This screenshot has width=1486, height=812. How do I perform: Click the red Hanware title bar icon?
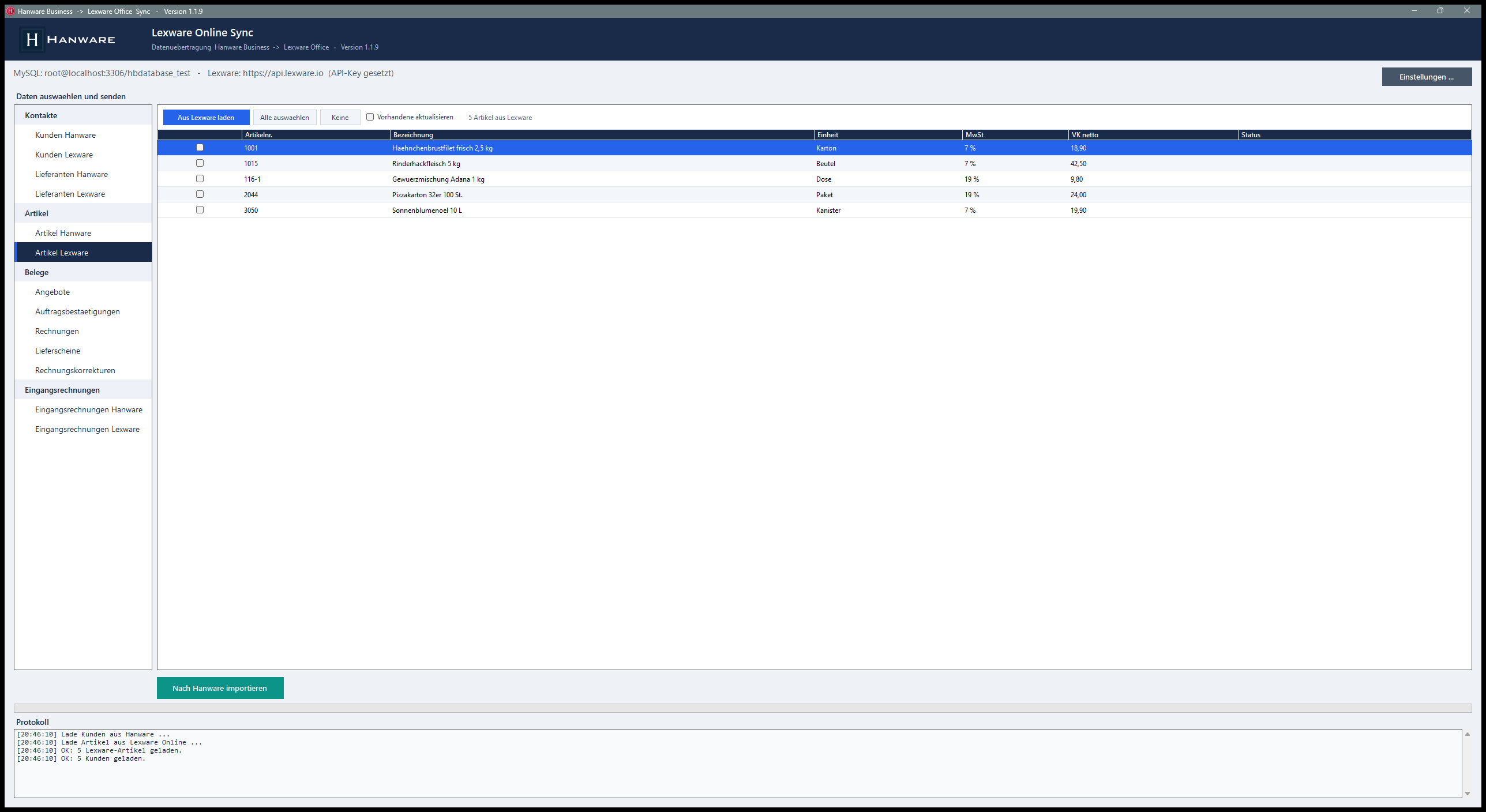tap(10, 11)
